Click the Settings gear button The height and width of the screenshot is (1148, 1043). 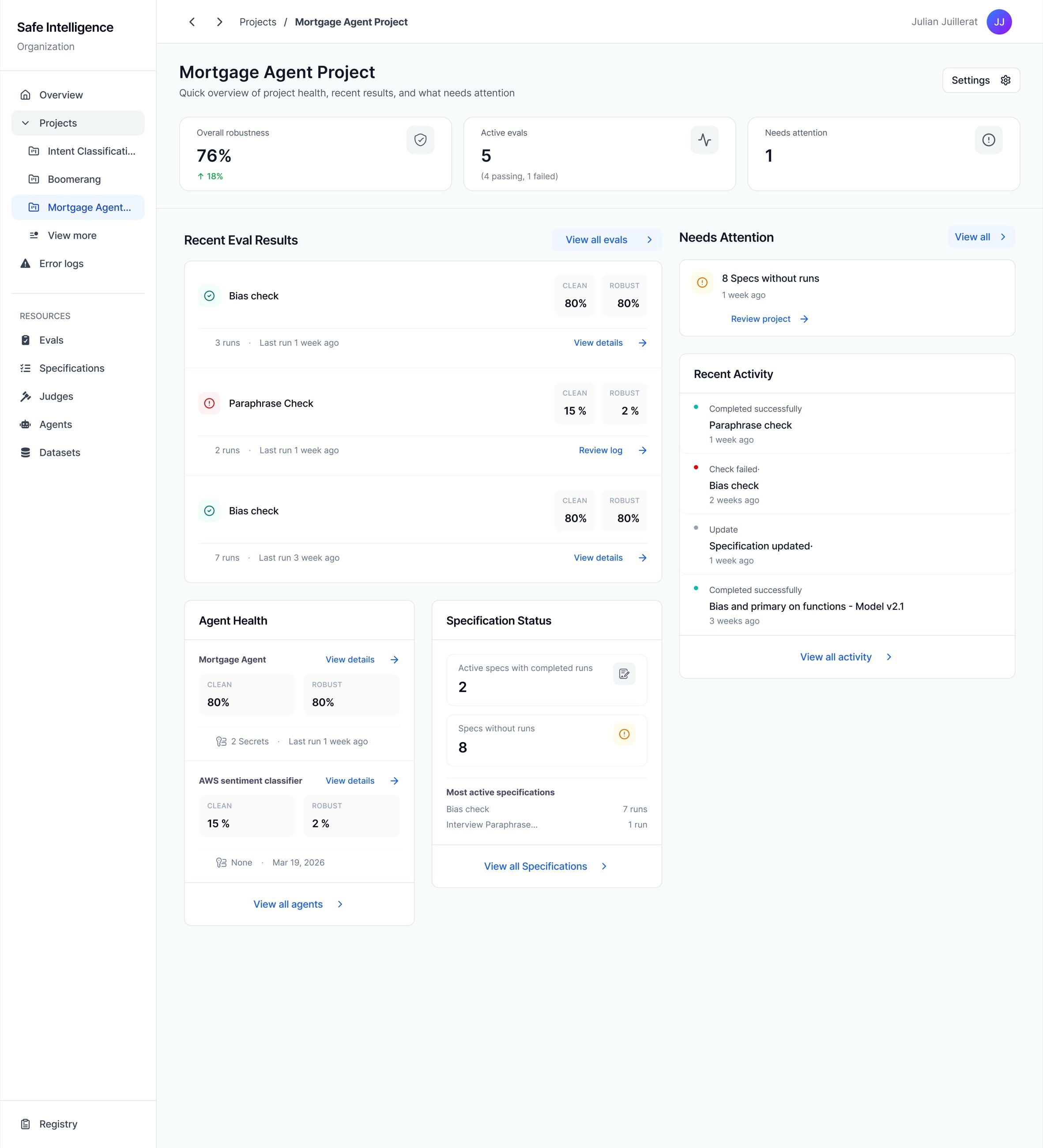tap(980, 80)
